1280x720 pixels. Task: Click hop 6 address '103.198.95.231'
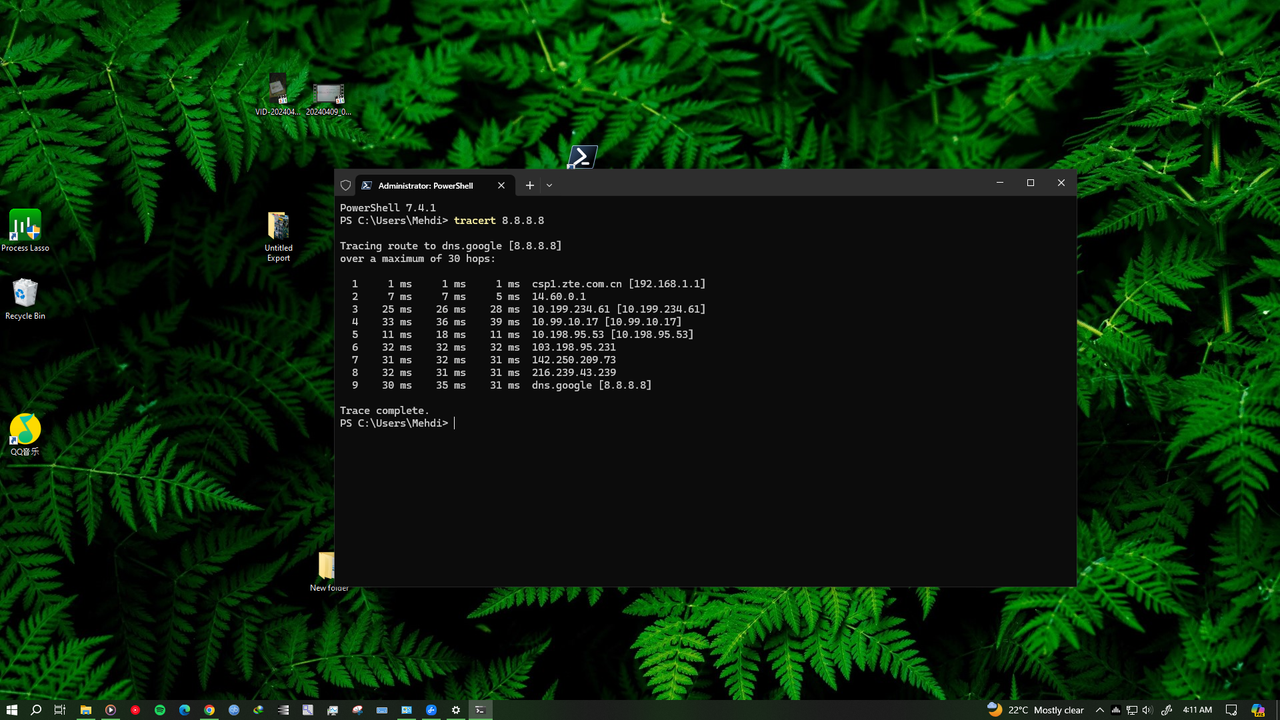point(574,347)
